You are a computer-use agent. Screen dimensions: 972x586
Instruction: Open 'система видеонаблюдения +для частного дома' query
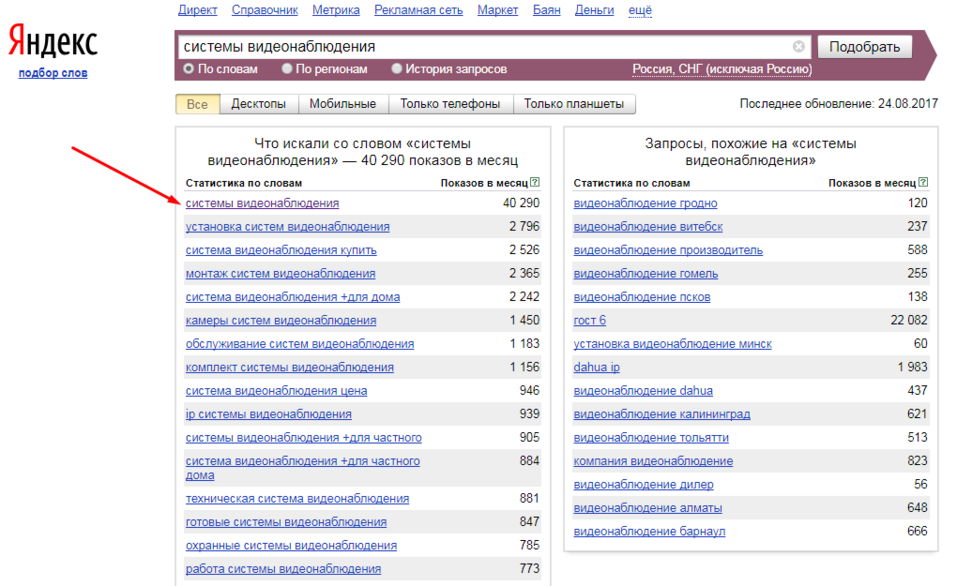[303, 468]
